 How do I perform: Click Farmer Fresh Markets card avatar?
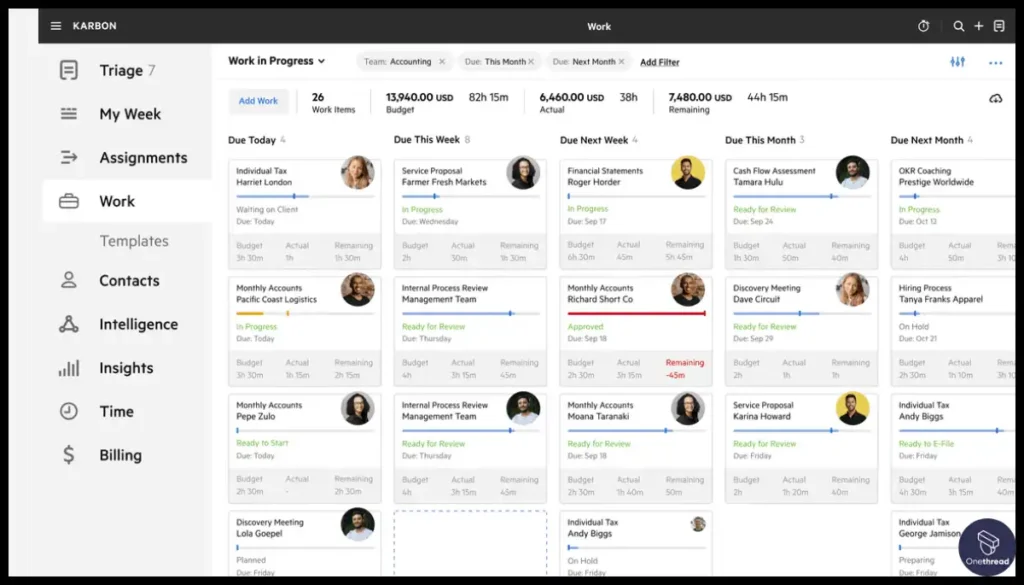pos(523,172)
